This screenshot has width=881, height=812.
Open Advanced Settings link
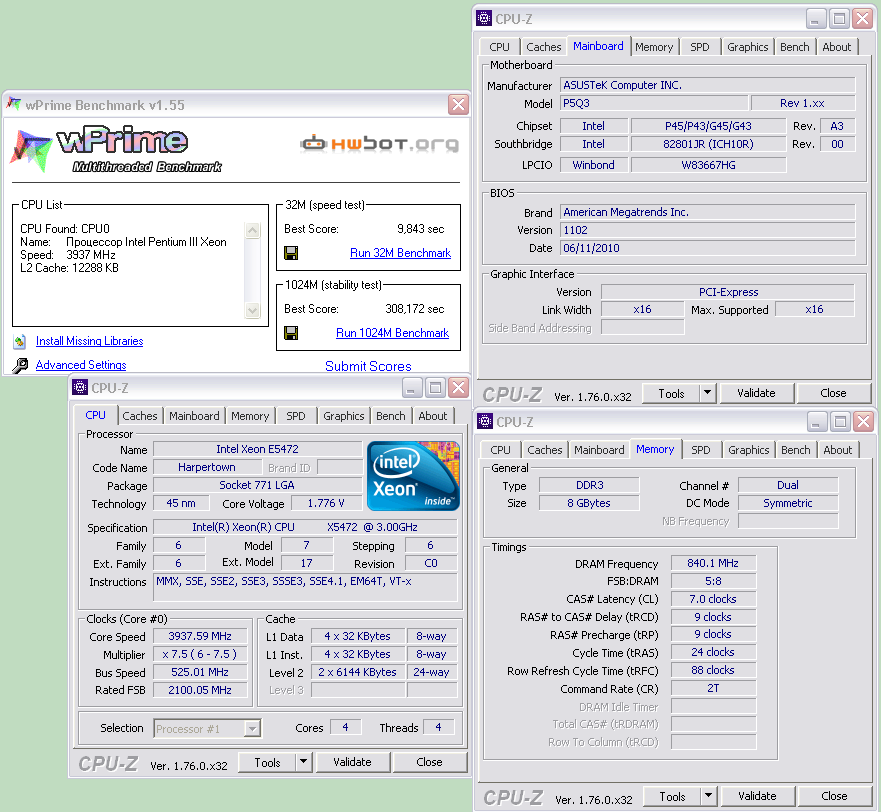81,365
